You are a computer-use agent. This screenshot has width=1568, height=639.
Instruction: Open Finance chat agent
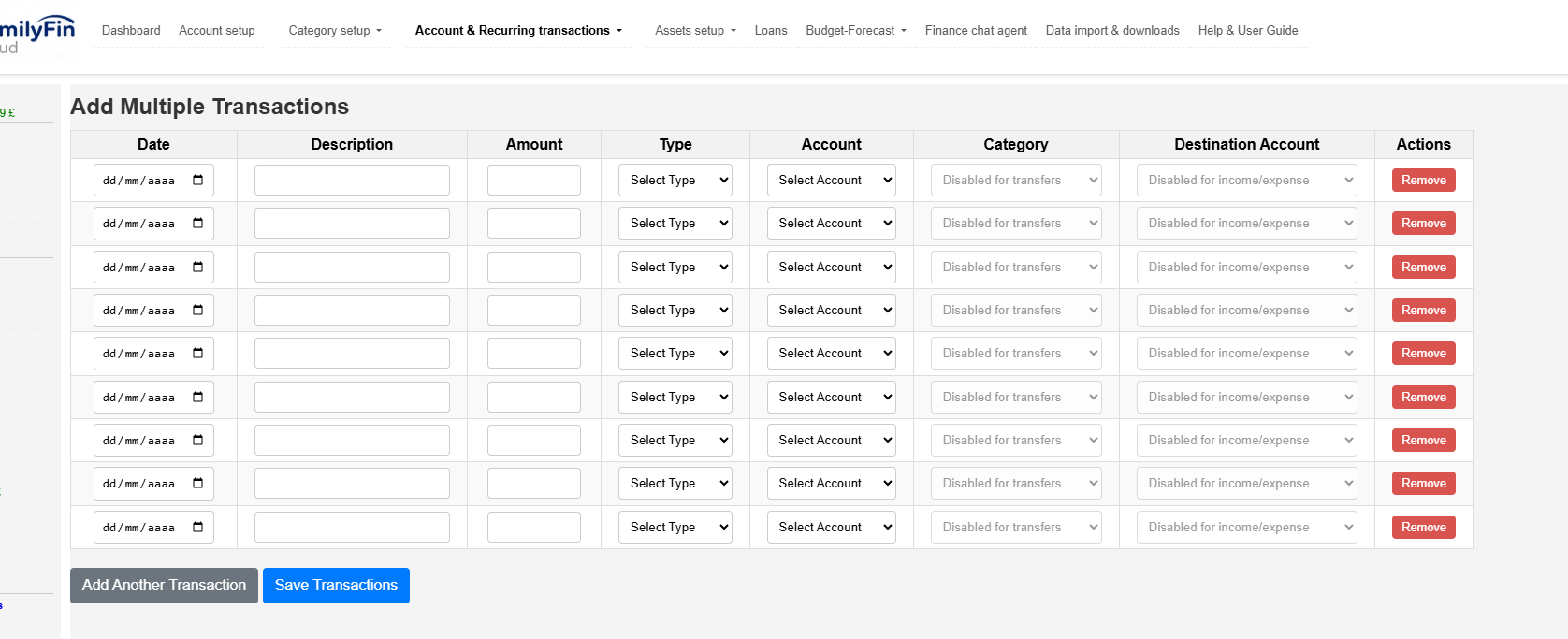[x=976, y=30]
